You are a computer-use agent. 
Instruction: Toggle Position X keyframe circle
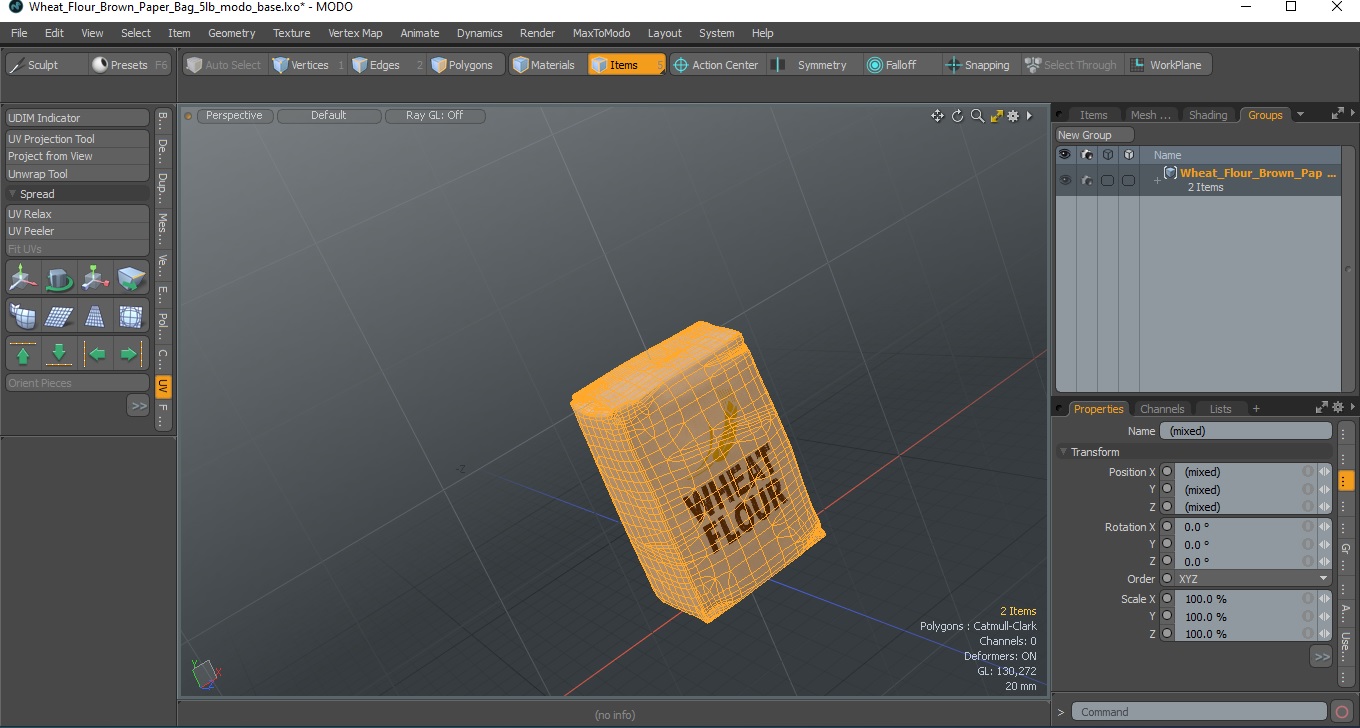(1167, 472)
